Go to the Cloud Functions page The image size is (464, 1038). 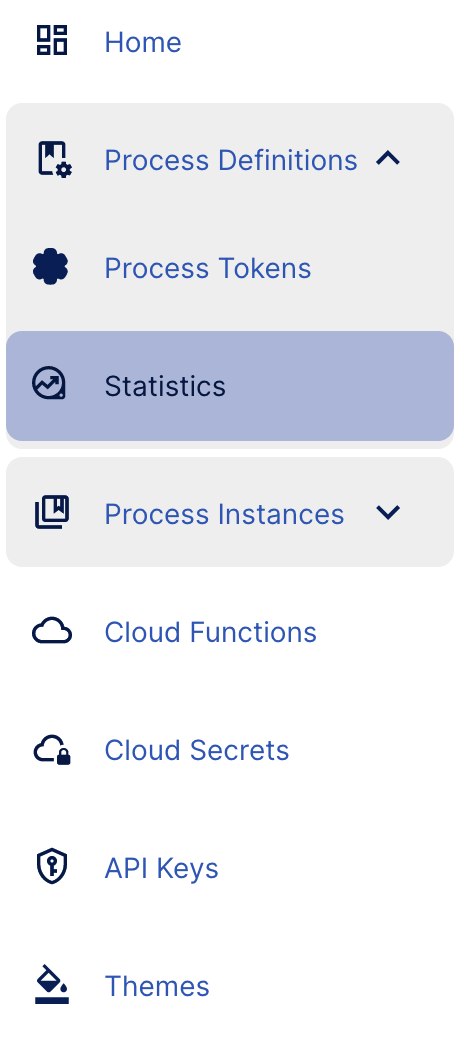click(x=230, y=632)
